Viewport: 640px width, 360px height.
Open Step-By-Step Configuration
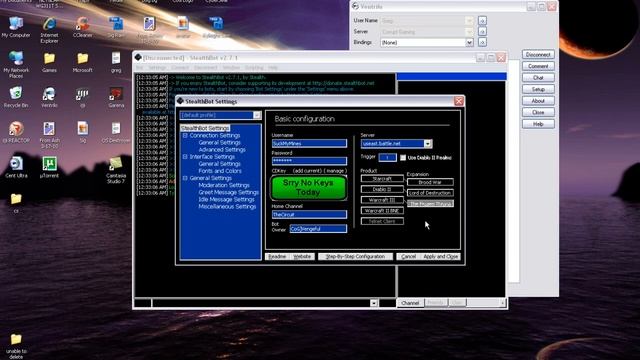click(x=355, y=256)
